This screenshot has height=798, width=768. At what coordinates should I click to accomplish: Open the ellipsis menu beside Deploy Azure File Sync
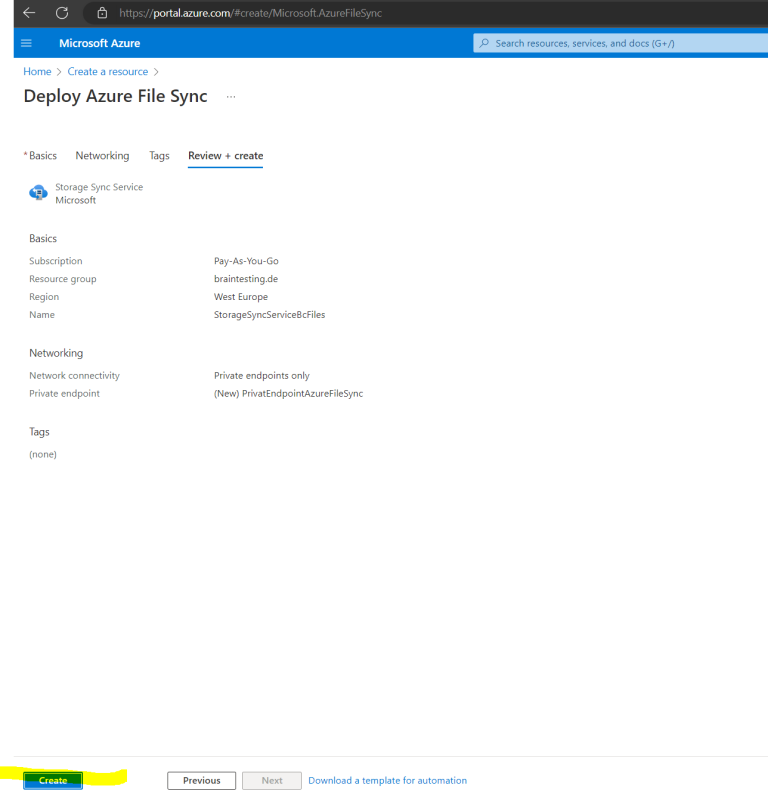point(231,96)
